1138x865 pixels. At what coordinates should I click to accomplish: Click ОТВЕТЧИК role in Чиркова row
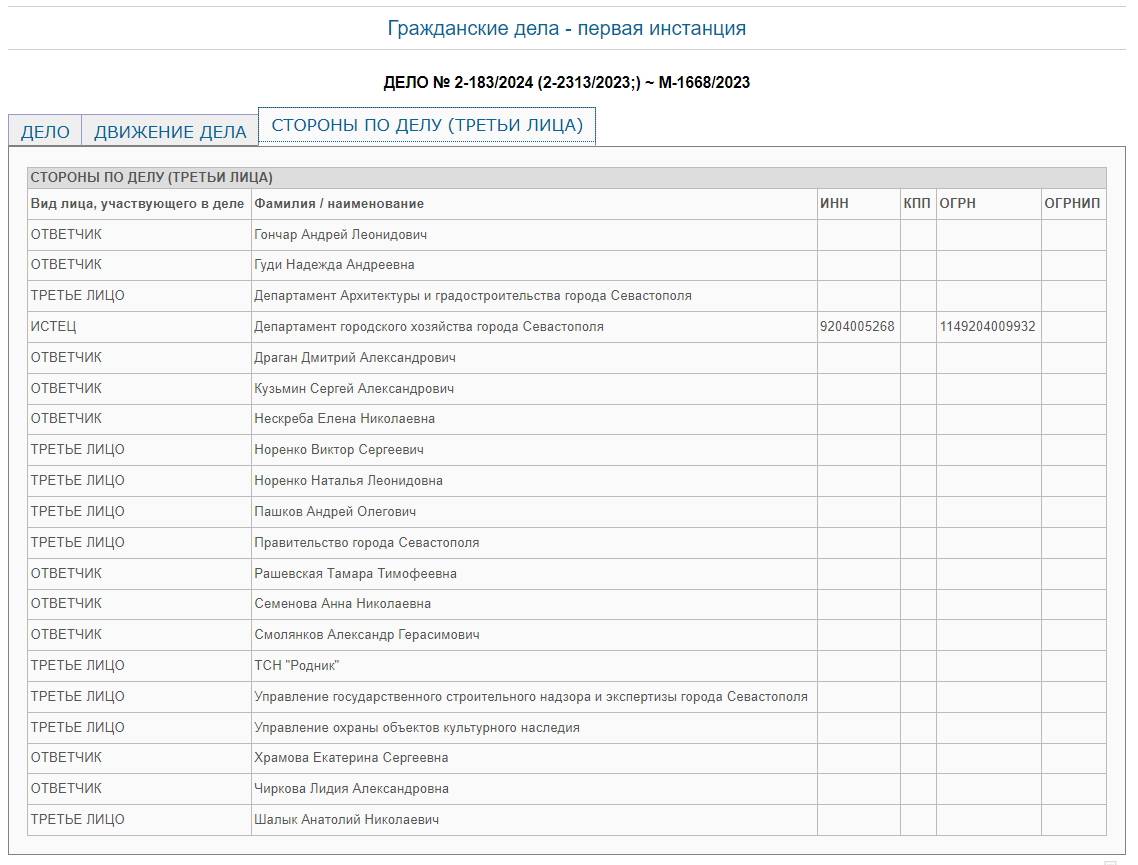coord(66,789)
